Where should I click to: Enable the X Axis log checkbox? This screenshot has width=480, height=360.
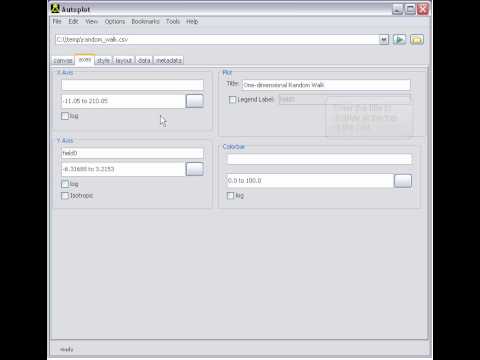click(x=65, y=116)
